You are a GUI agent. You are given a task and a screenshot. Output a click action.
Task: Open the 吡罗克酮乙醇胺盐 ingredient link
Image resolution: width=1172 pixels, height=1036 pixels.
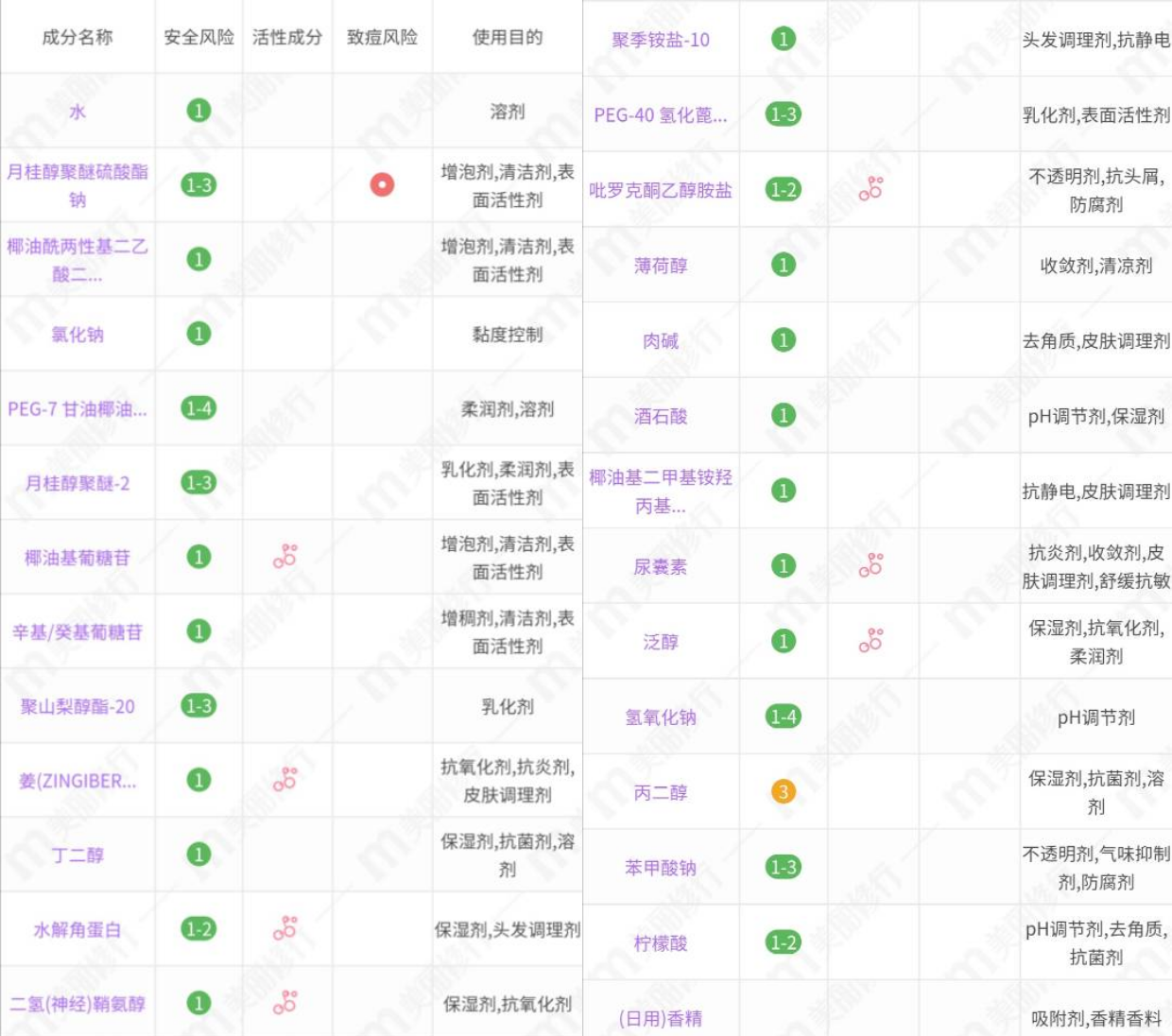tap(661, 190)
